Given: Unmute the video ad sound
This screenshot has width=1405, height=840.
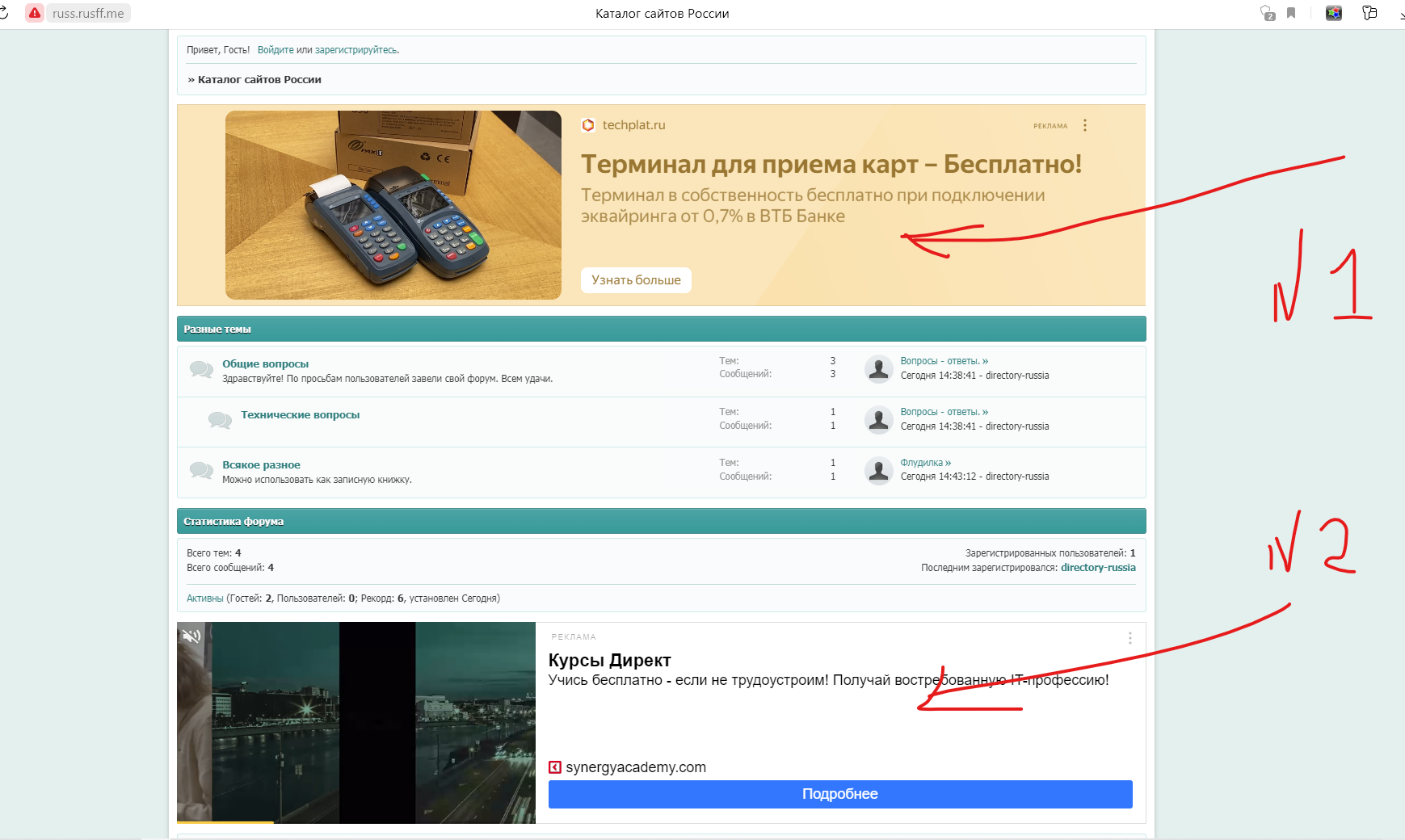Looking at the screenshot, I should pyautogui.click(x=191, y=636).
